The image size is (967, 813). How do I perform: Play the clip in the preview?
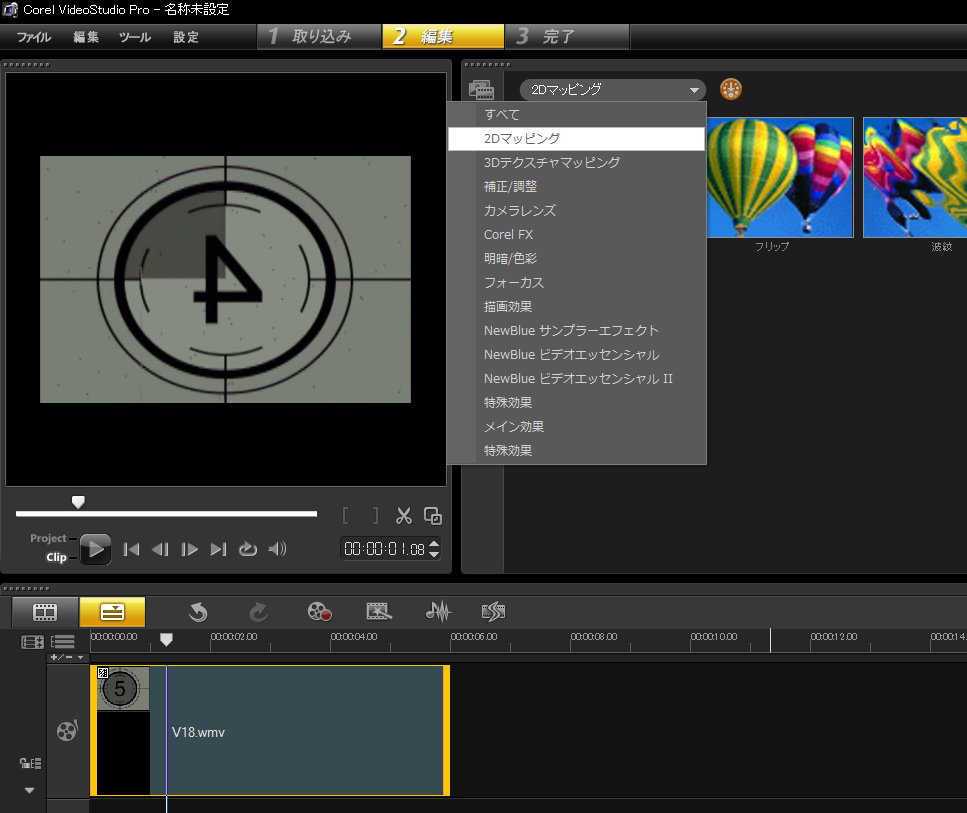tap(96, 549)
